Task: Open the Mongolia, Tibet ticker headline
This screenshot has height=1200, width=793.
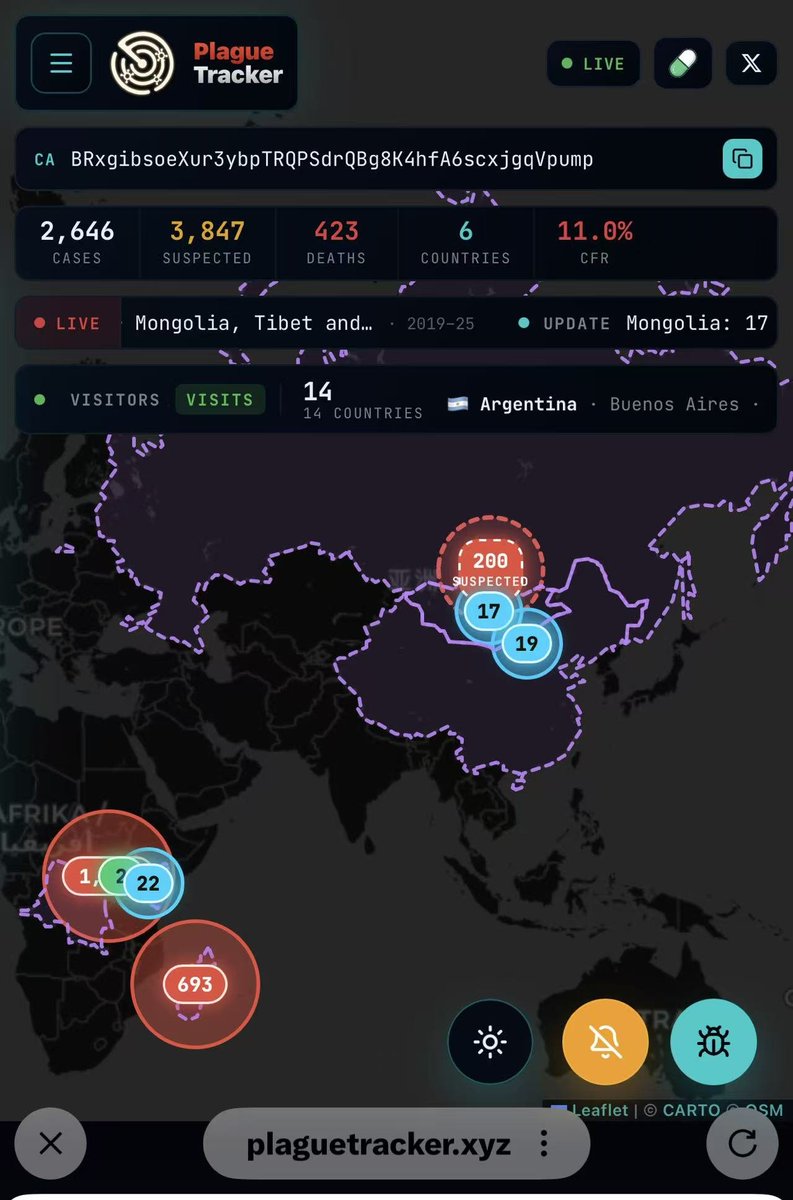Action: [254, 323]
